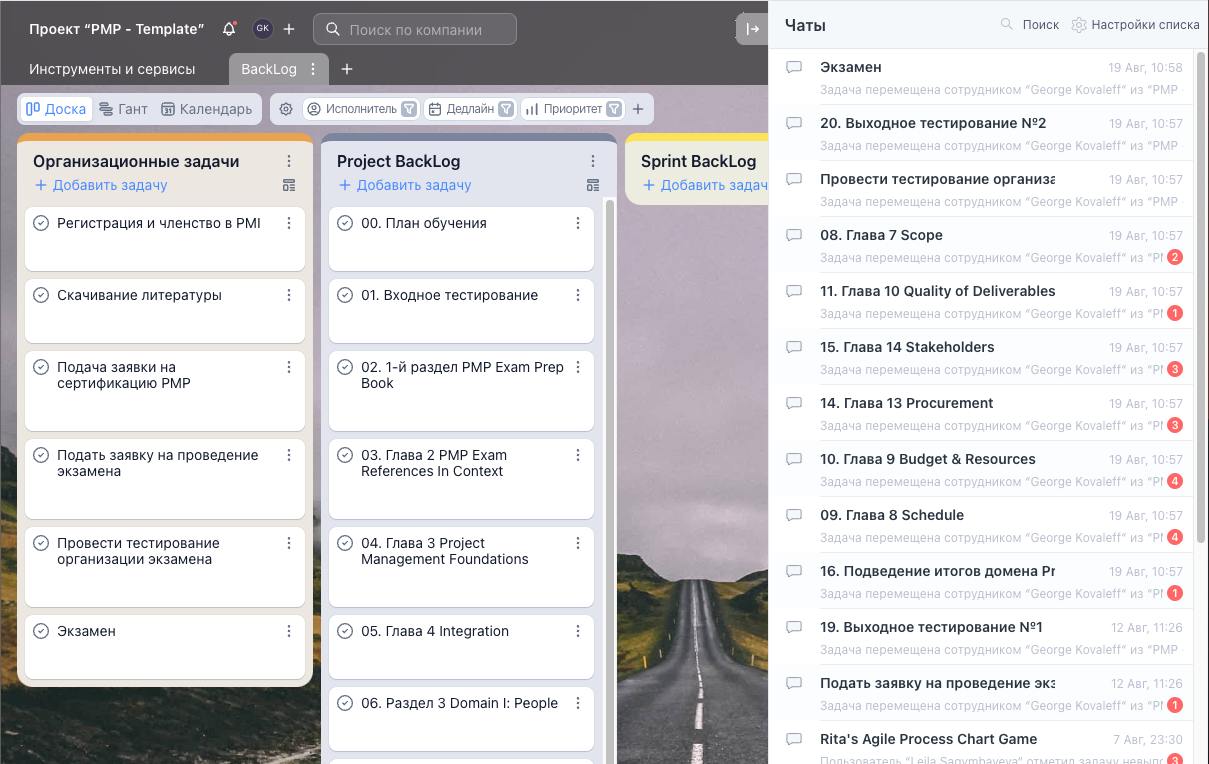Open the notifications bell
The image size is (1209, 764).
click(229, 29)
